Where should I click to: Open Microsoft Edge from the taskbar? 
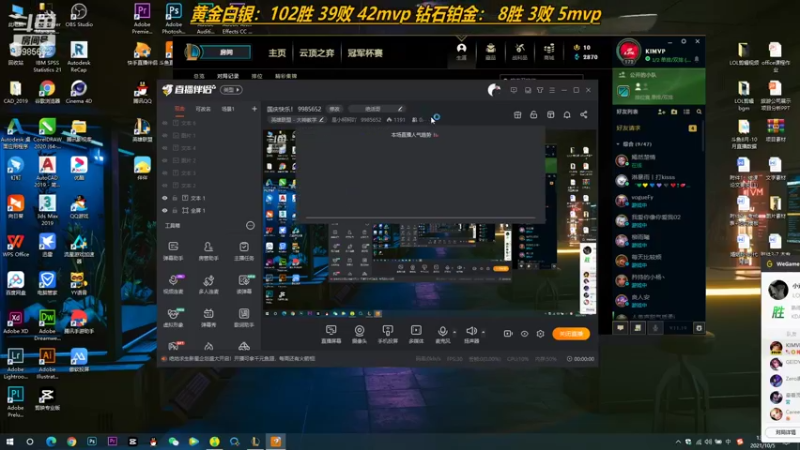(x=51, y=442)
